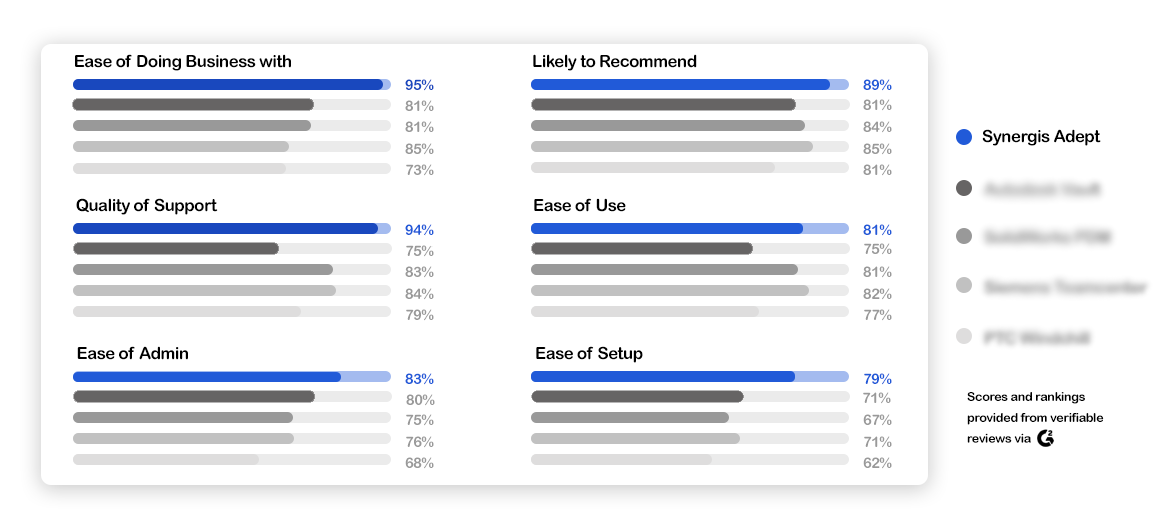Viewport: 1160px width, 532px height.
Task: Open the Ease of Admin heading
Action: (x=132, y=354)
